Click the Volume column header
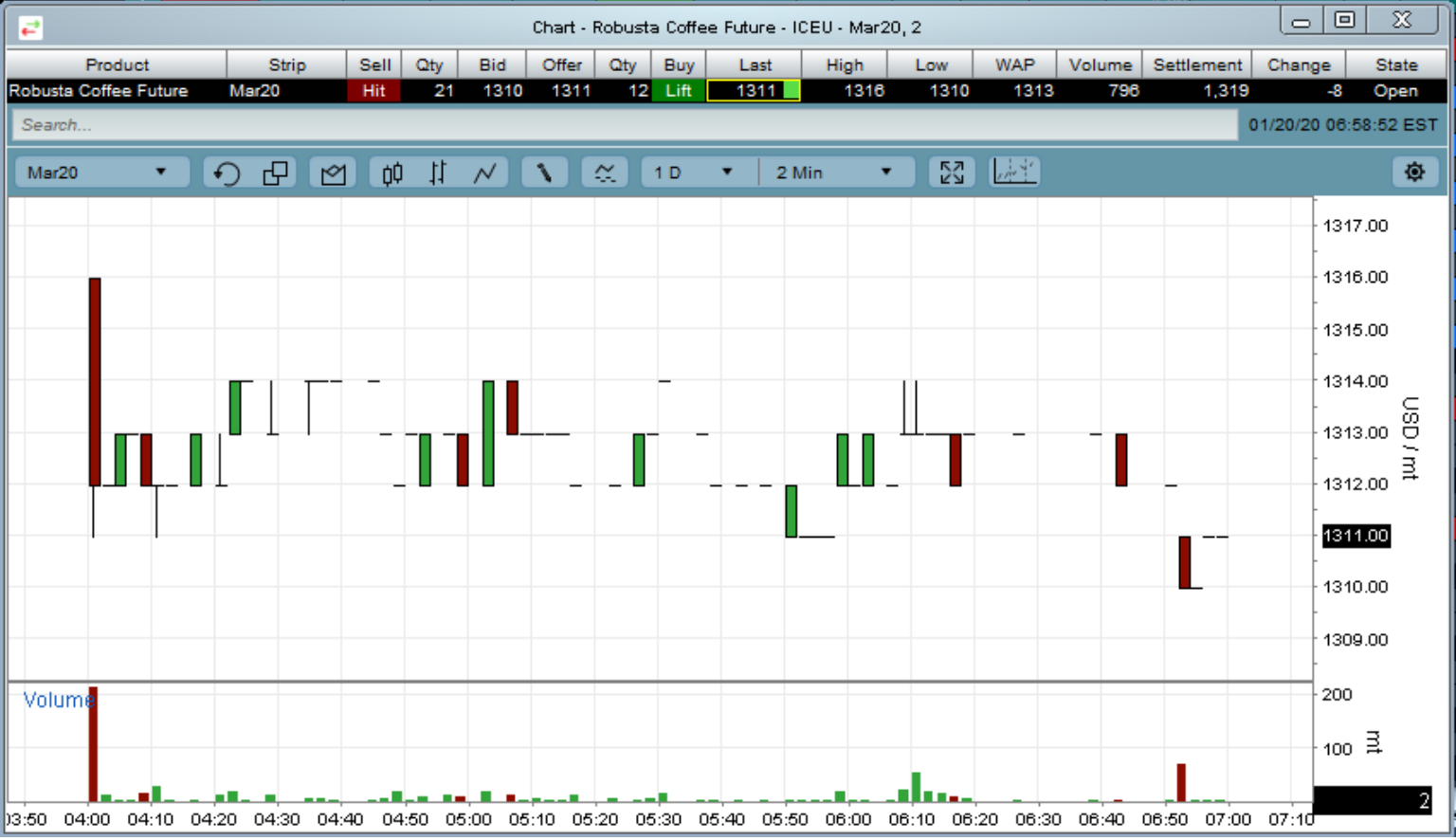Viewport: 1456px width, 840px height. (1100, 64)
